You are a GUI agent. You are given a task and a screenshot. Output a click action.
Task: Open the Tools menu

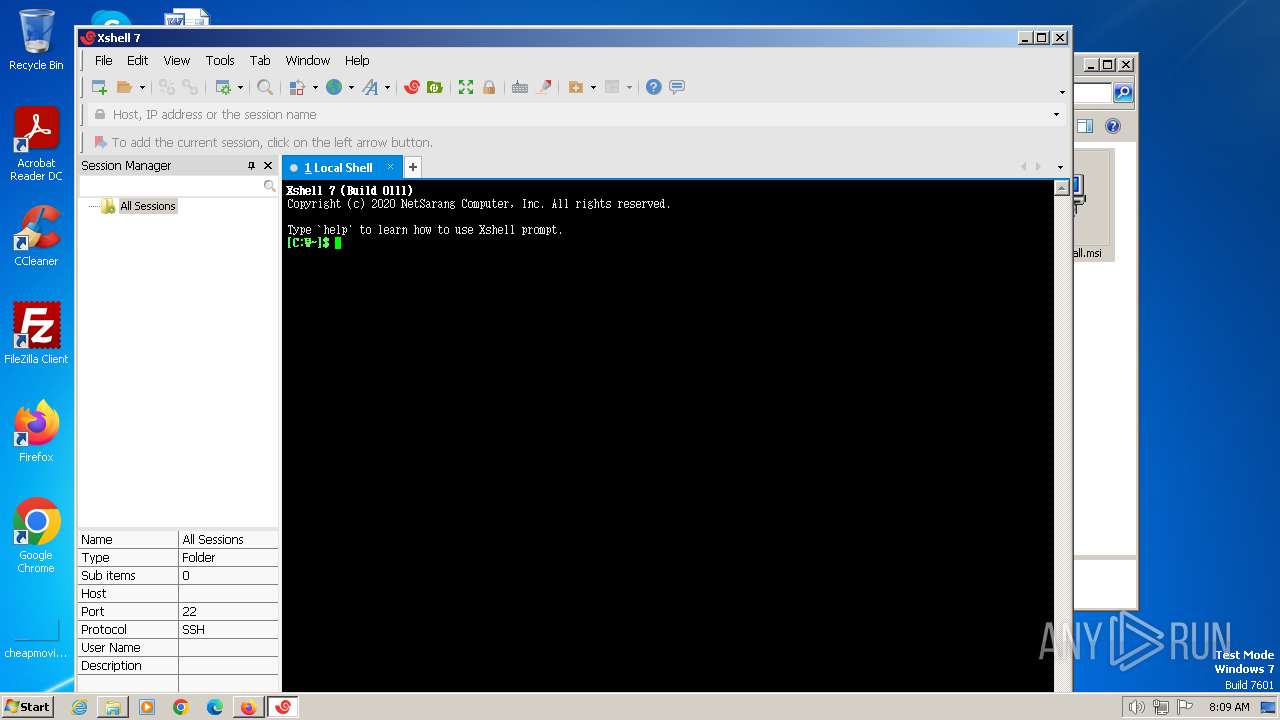tap(220, 60)
